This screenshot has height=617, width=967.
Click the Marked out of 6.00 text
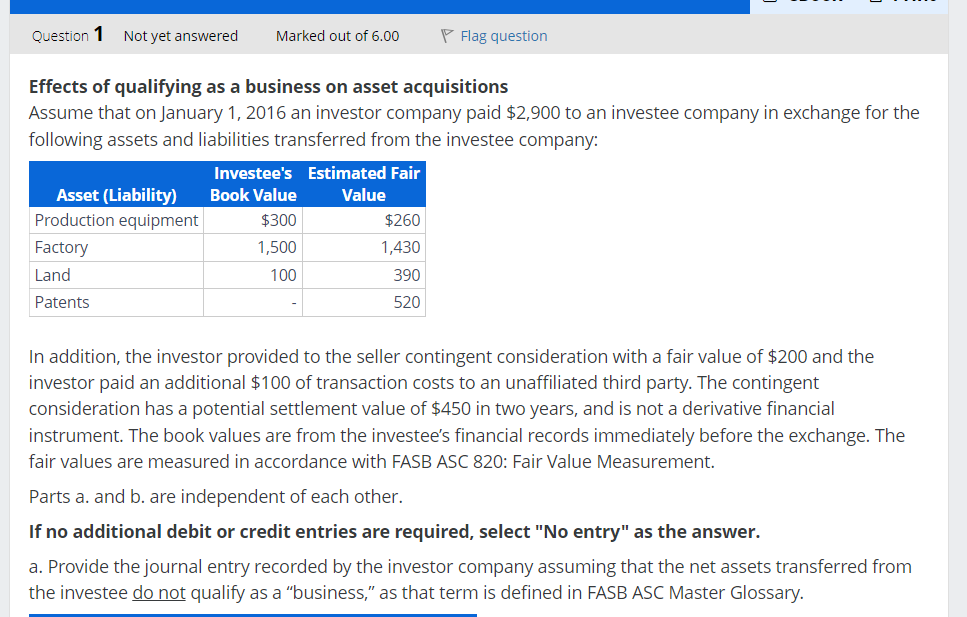337,36
